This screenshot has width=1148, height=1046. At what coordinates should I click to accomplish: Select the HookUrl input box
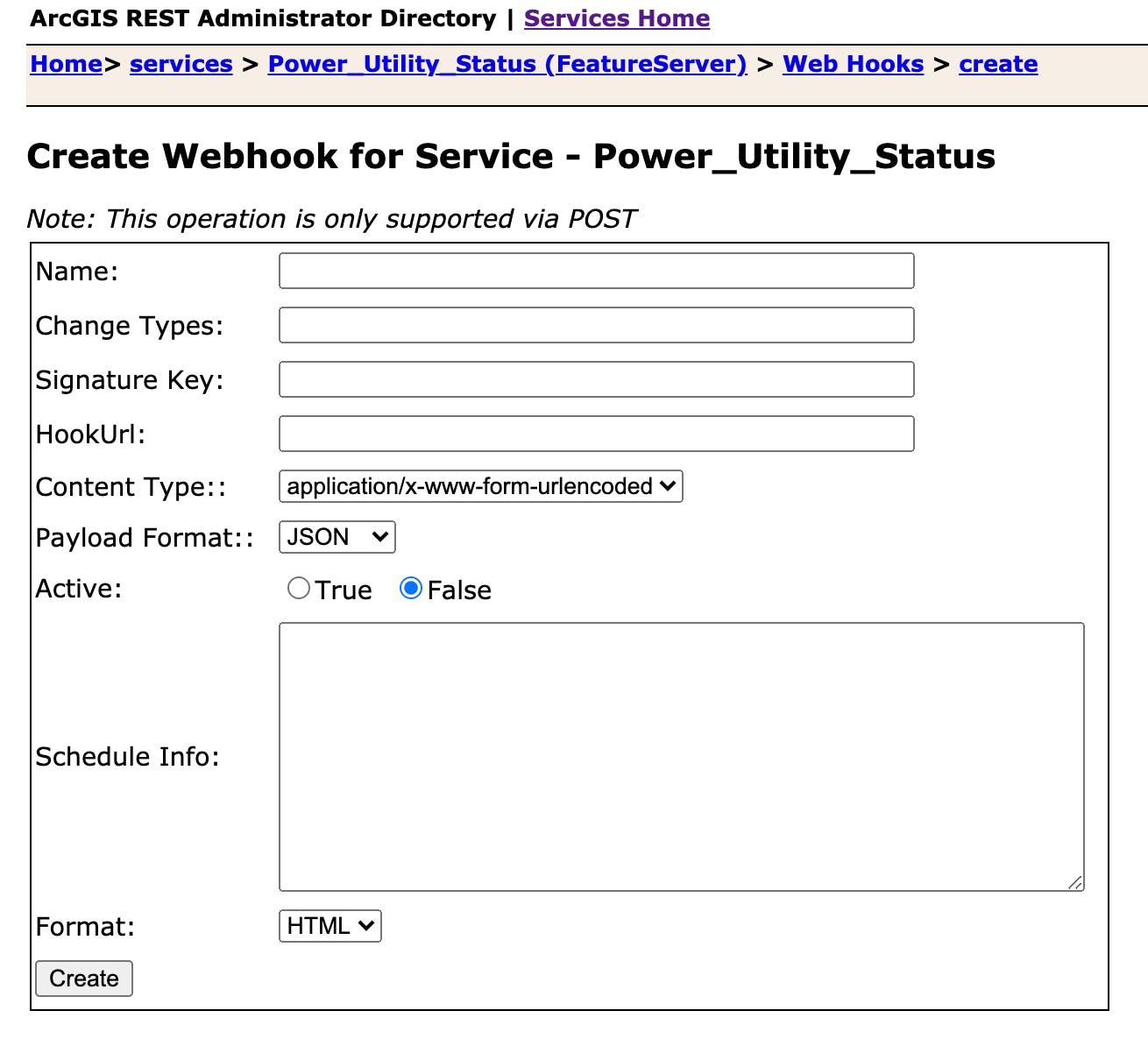coord(597,434)
